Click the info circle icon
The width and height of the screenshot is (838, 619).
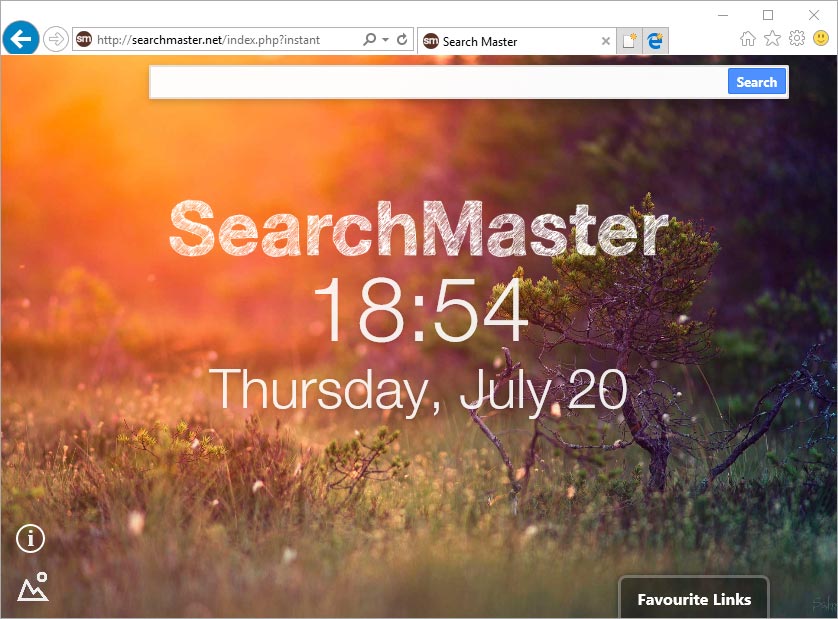(31, 539)
